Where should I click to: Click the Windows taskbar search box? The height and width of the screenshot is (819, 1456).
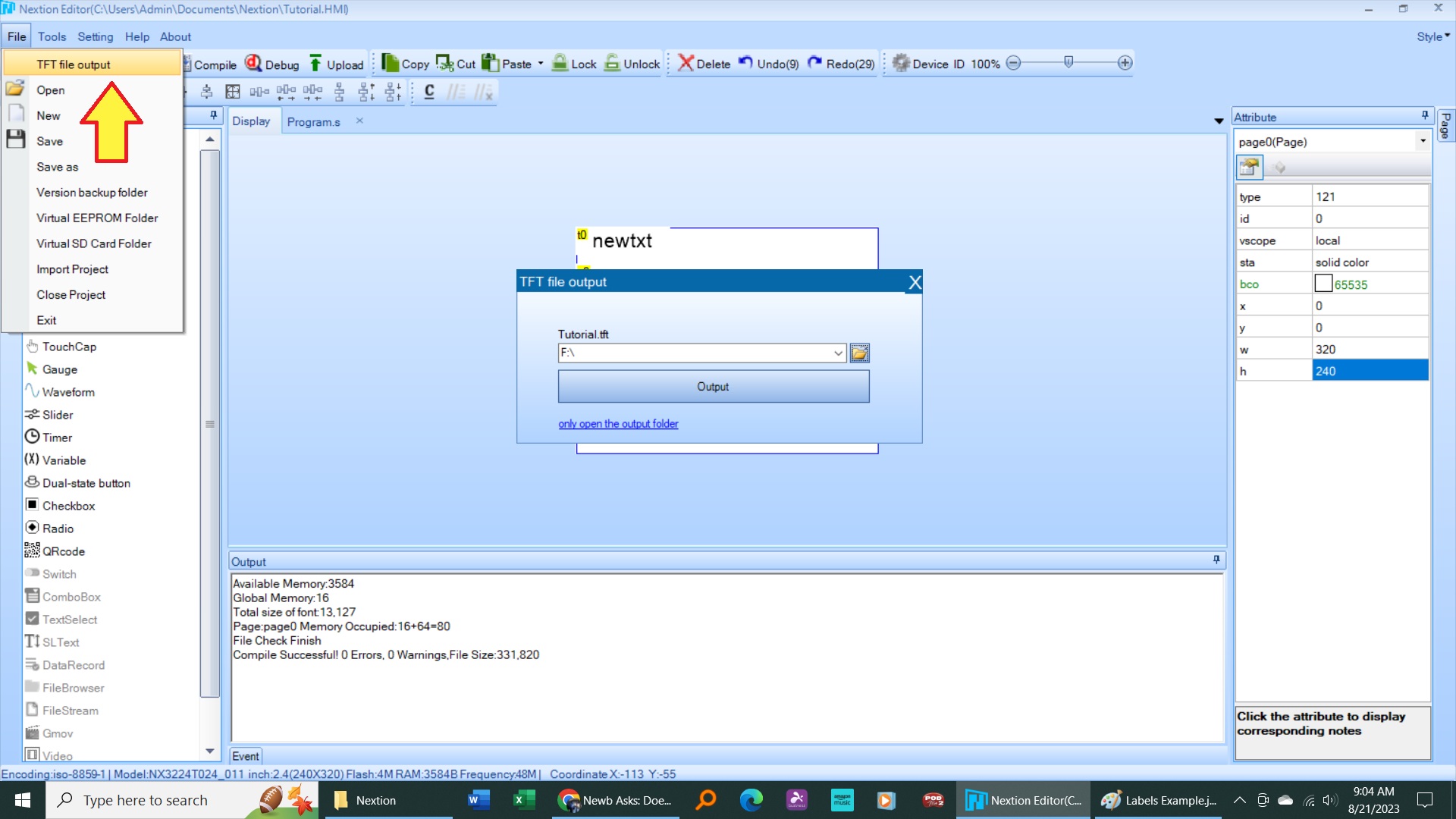pos(146,800)
